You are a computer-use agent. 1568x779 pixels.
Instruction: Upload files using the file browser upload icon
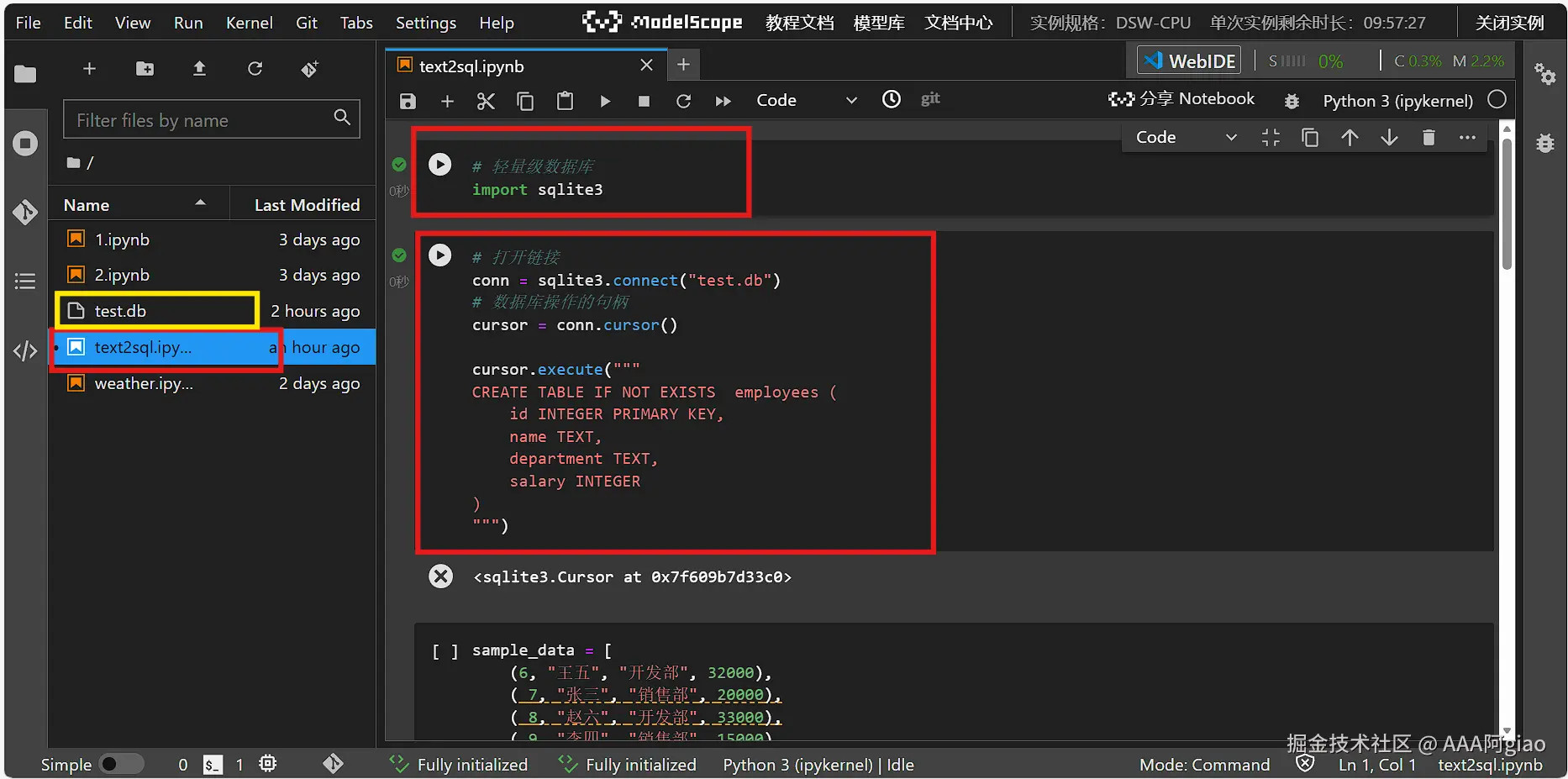tap(199, 69)
